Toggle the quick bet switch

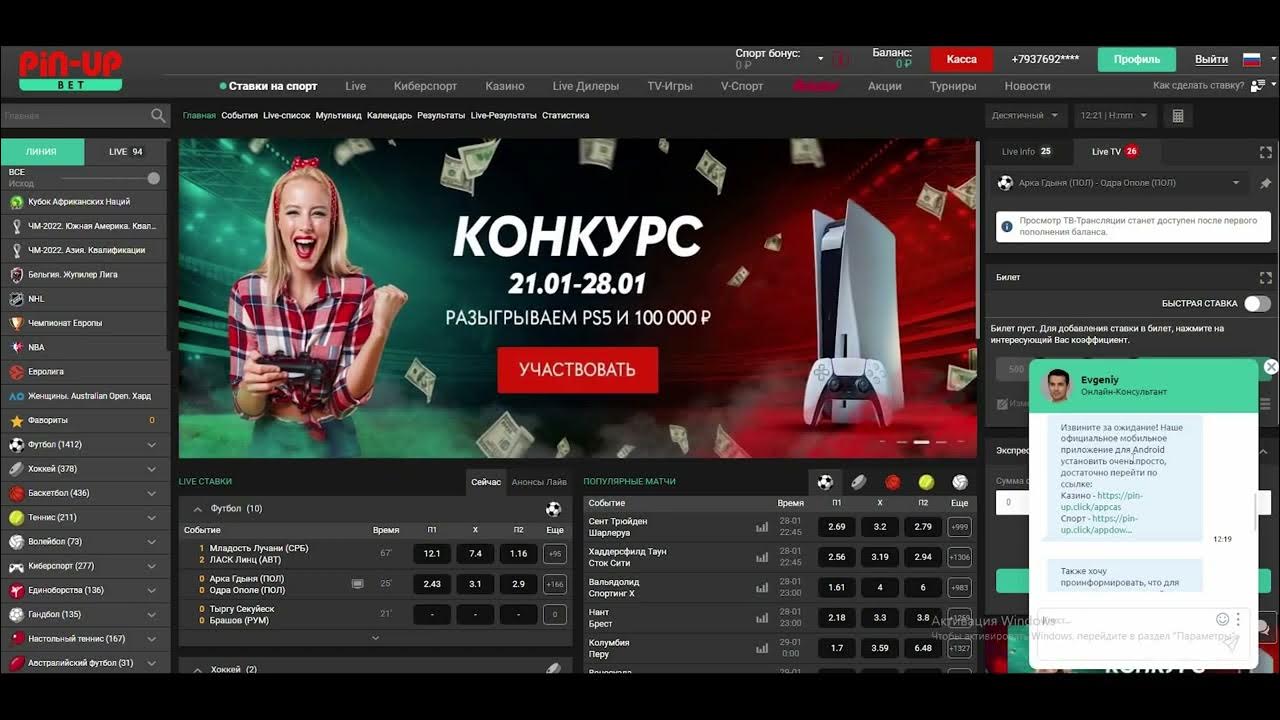click(x=1257, y=304)
